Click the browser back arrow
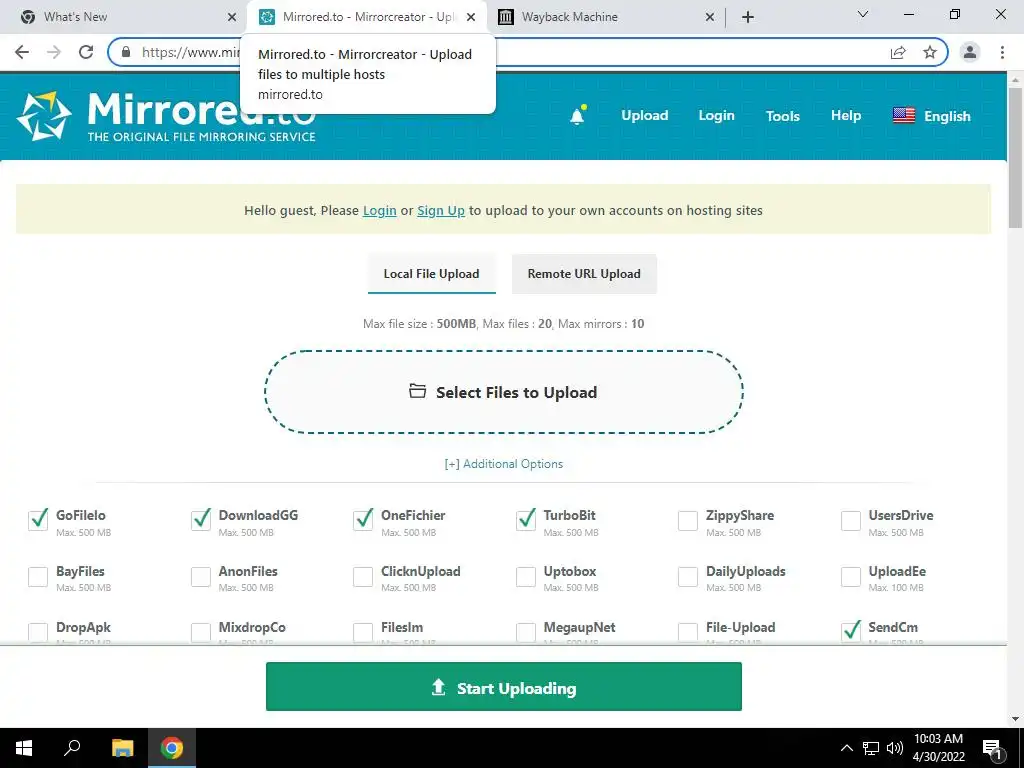This screenshot has width=1024, height=768. pos(22,52)
